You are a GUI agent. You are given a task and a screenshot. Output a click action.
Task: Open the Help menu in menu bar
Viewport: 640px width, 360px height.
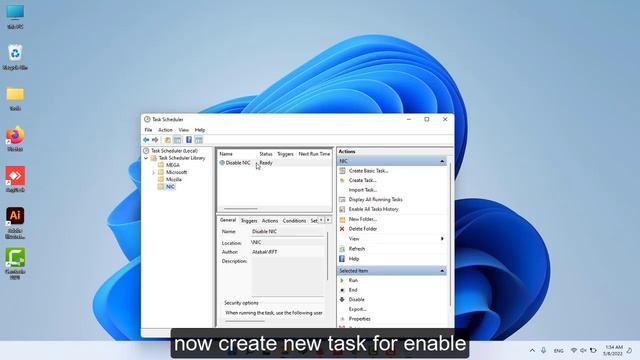click(x=200, y=130)
